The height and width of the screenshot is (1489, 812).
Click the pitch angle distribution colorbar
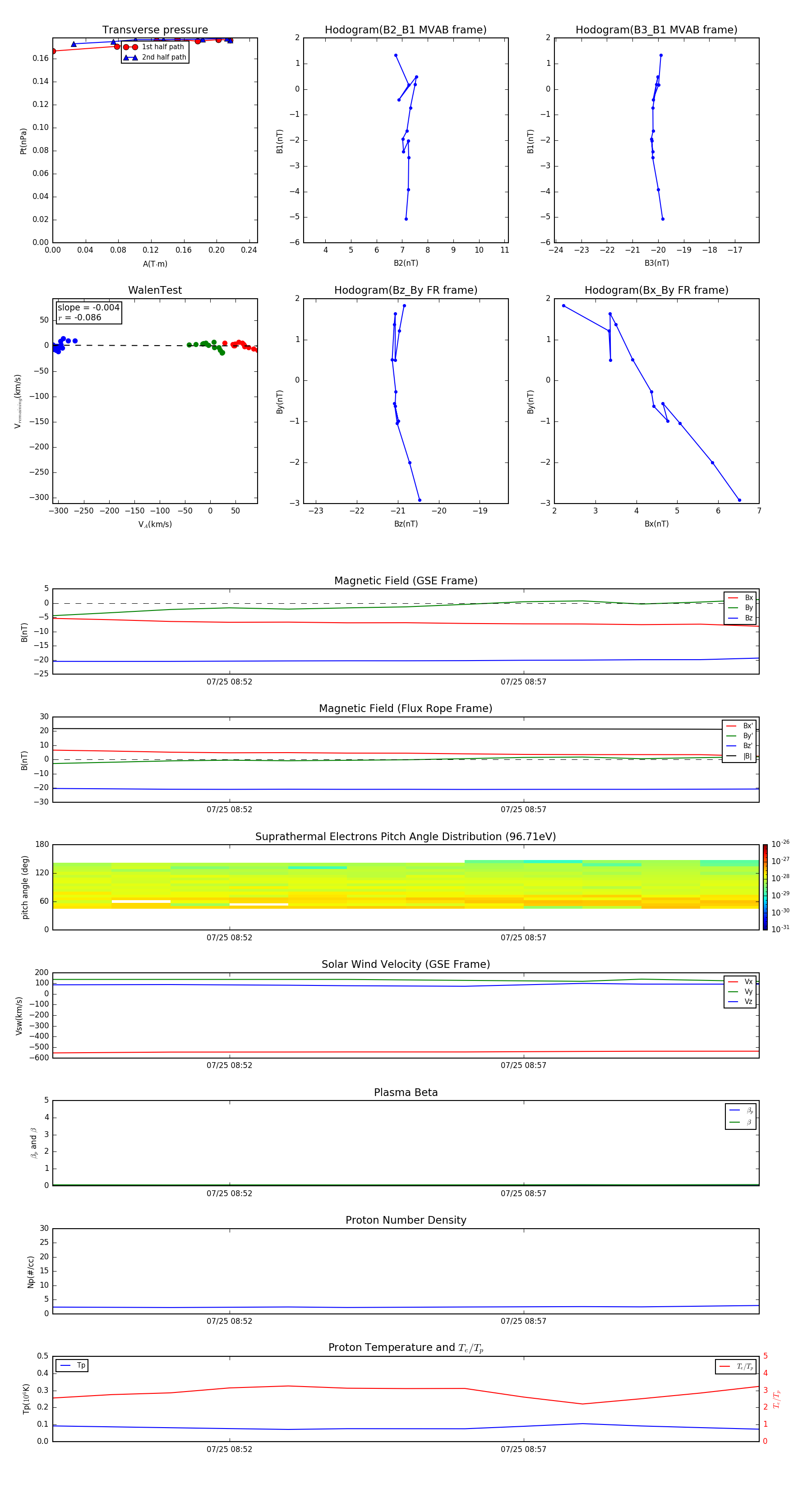point(765,887)
